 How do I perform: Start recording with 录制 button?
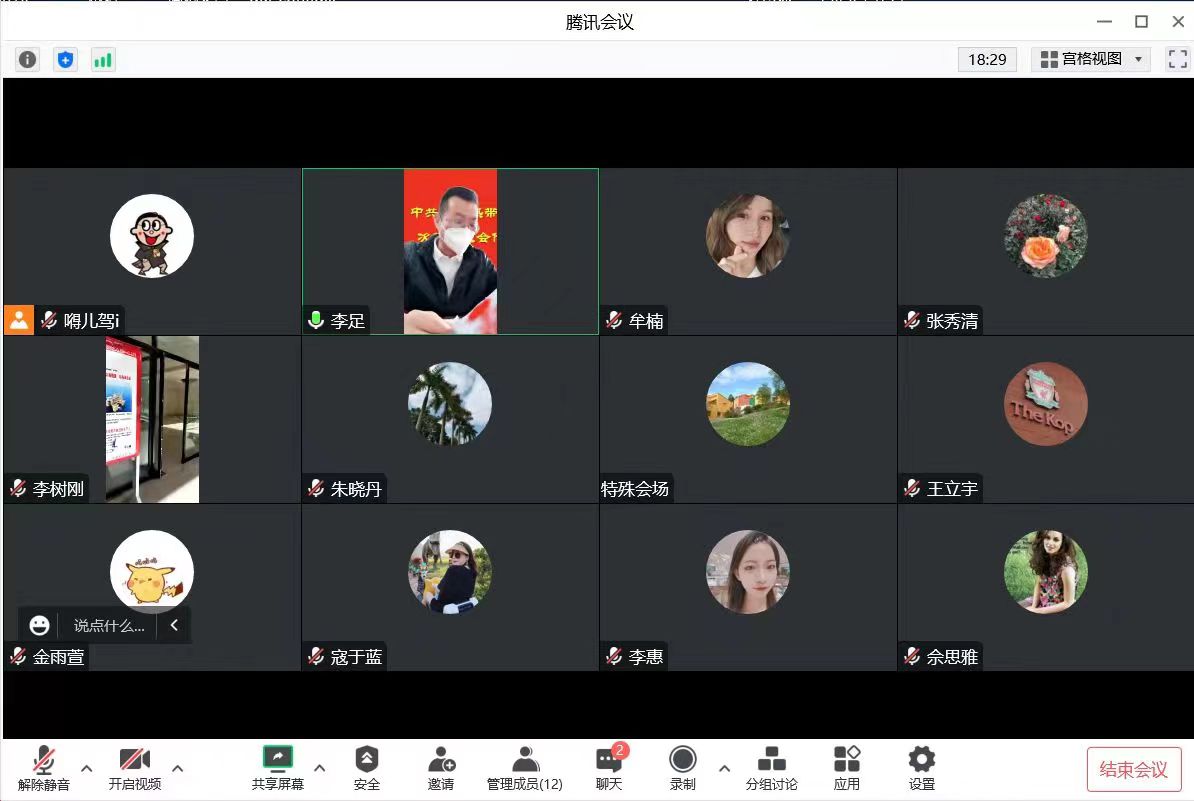(x=683, y=768)
